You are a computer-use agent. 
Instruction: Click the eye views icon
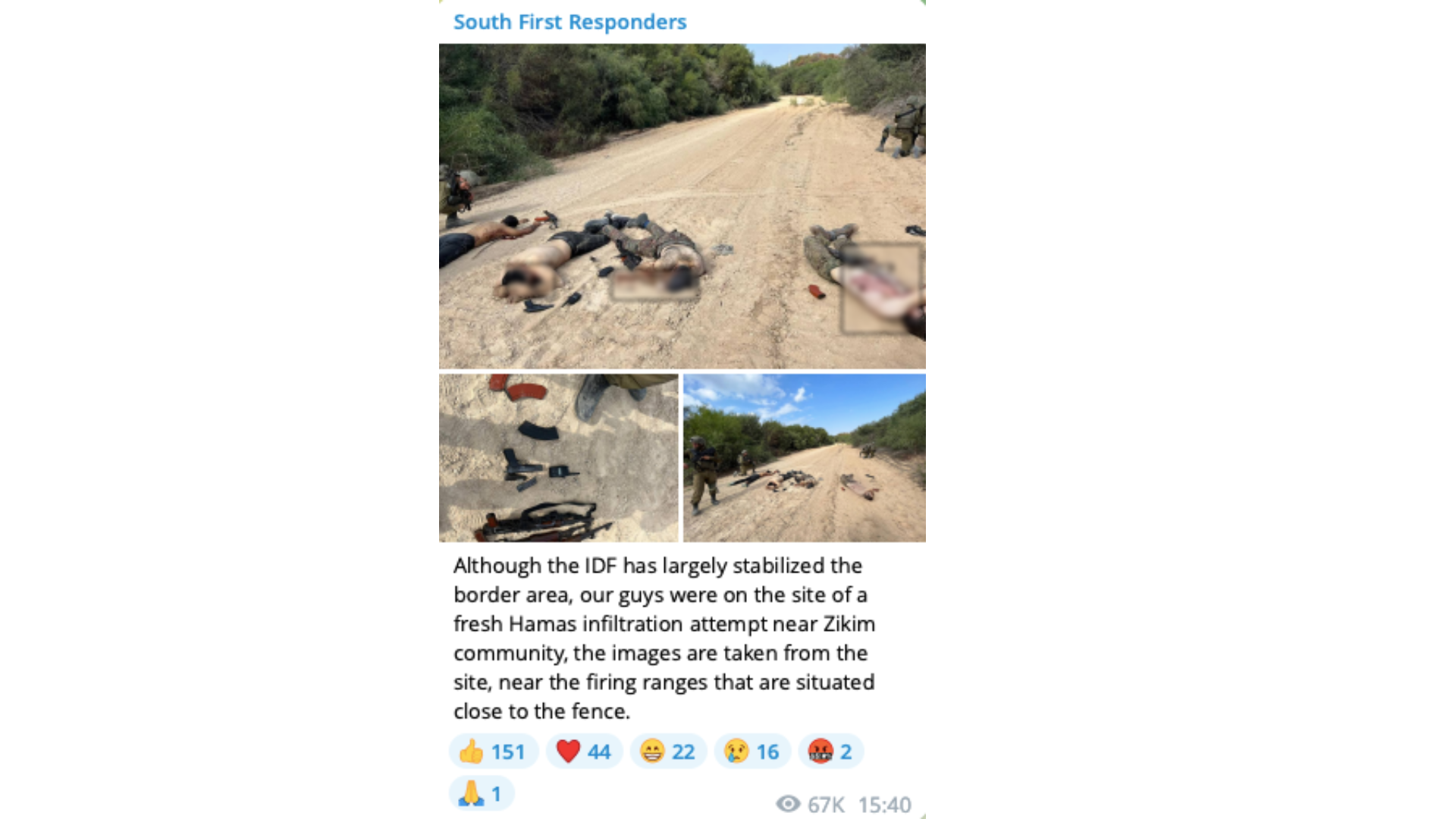pos(788,804)
